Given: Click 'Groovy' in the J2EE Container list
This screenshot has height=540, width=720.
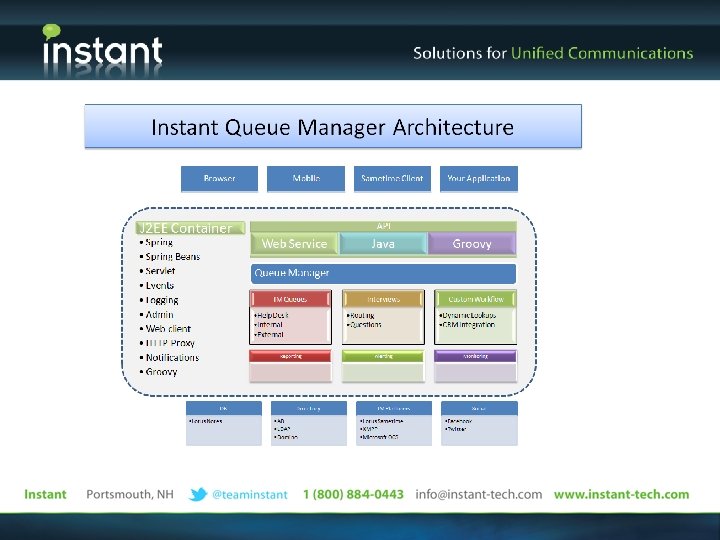Looking at the screenshot, I should [158, 372].
